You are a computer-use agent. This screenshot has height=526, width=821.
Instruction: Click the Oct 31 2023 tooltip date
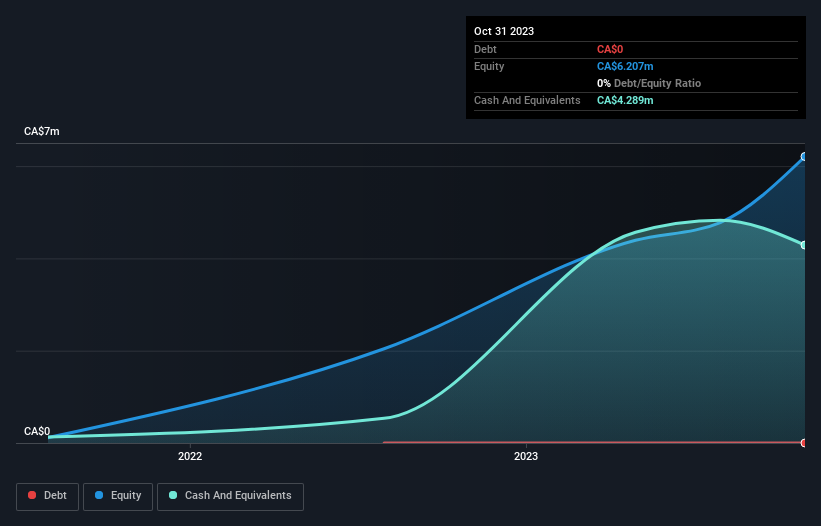pyautogui.click(x=504, y=31)
